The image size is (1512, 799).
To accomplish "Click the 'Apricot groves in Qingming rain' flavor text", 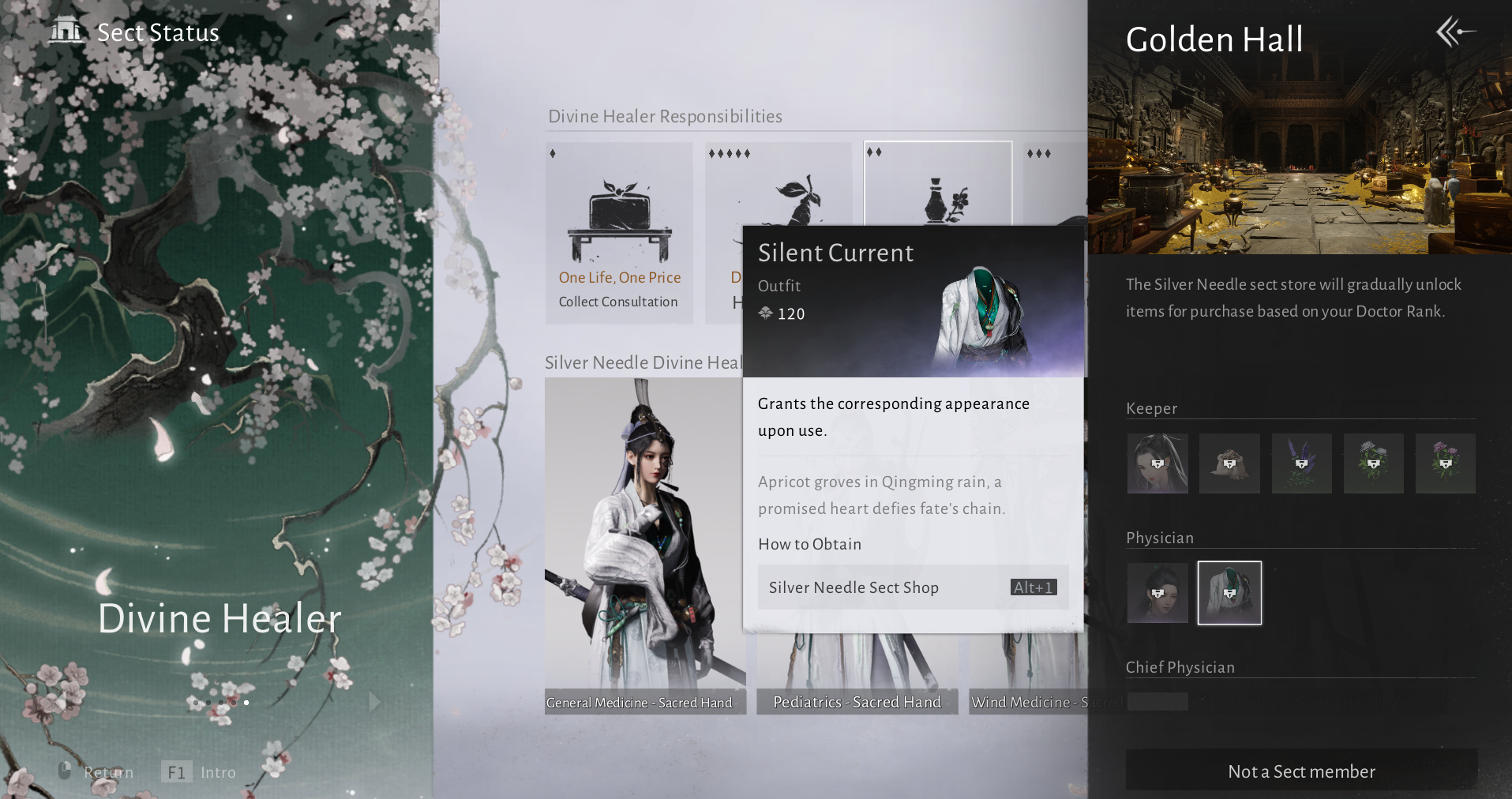I will click(x=881, y=495).
